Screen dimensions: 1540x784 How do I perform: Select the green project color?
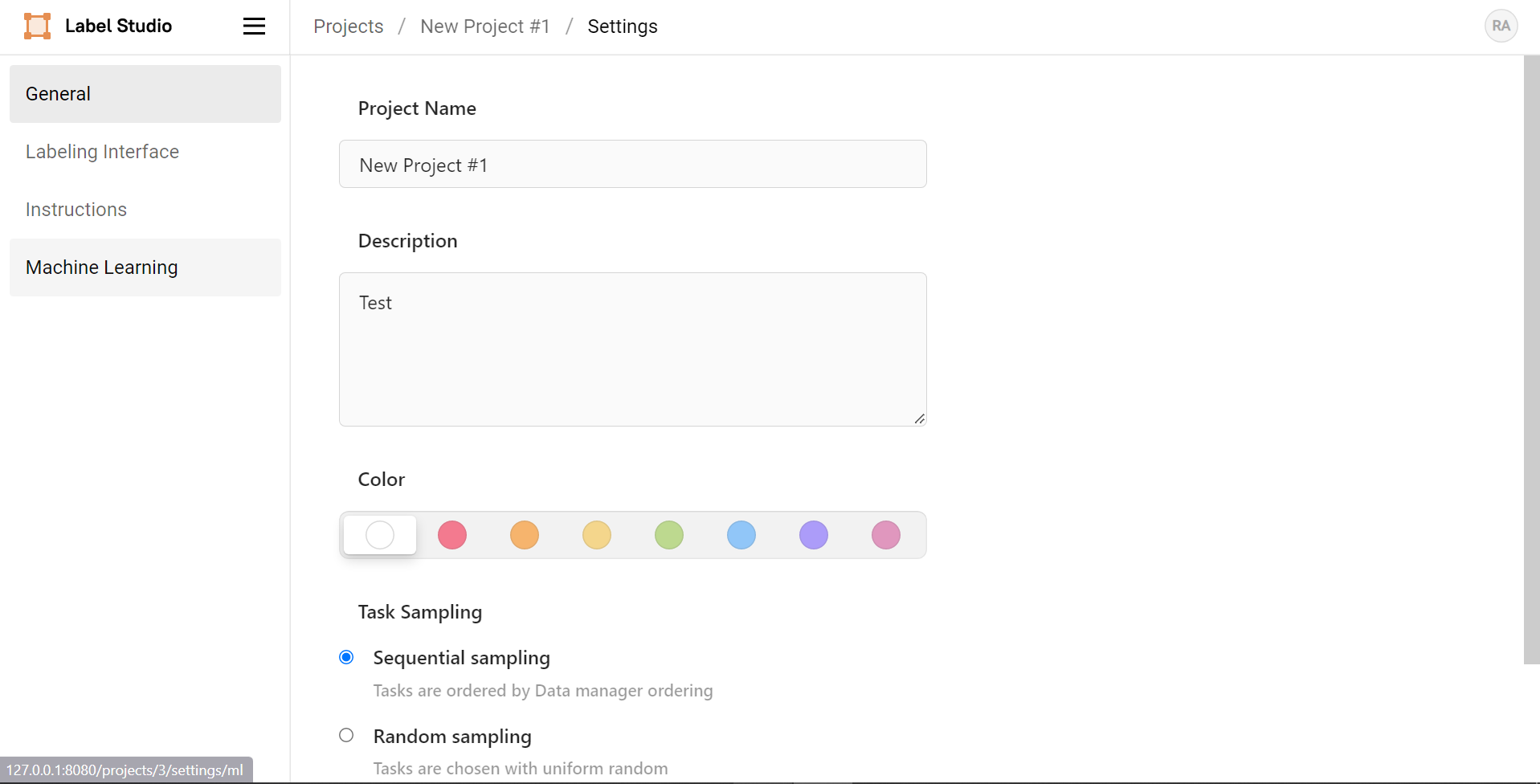point(669,535)
